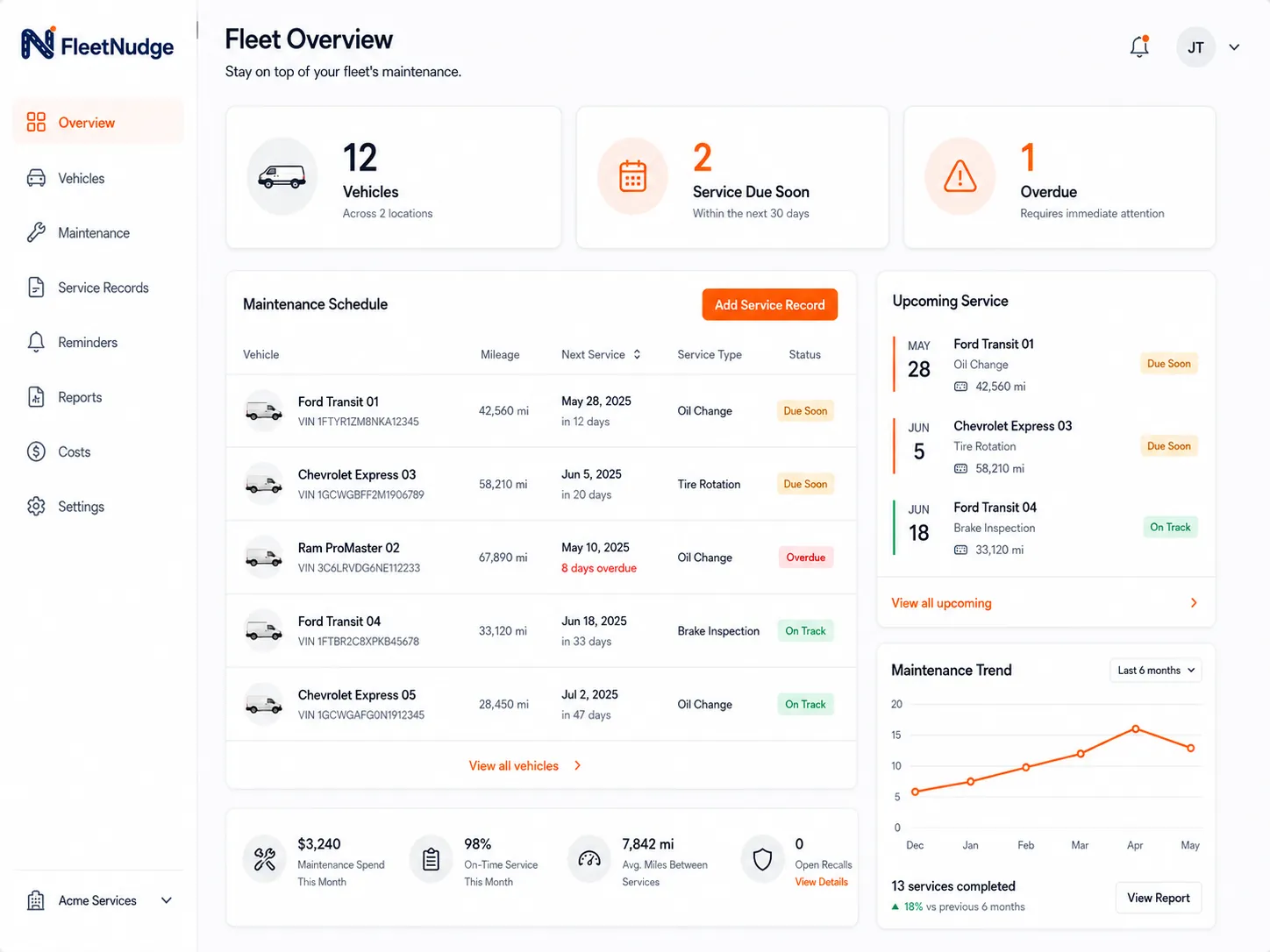The height and width of the screenshot is (952, 1270).
Task: Click the FleetNudge logo
Action: (97, 45)
